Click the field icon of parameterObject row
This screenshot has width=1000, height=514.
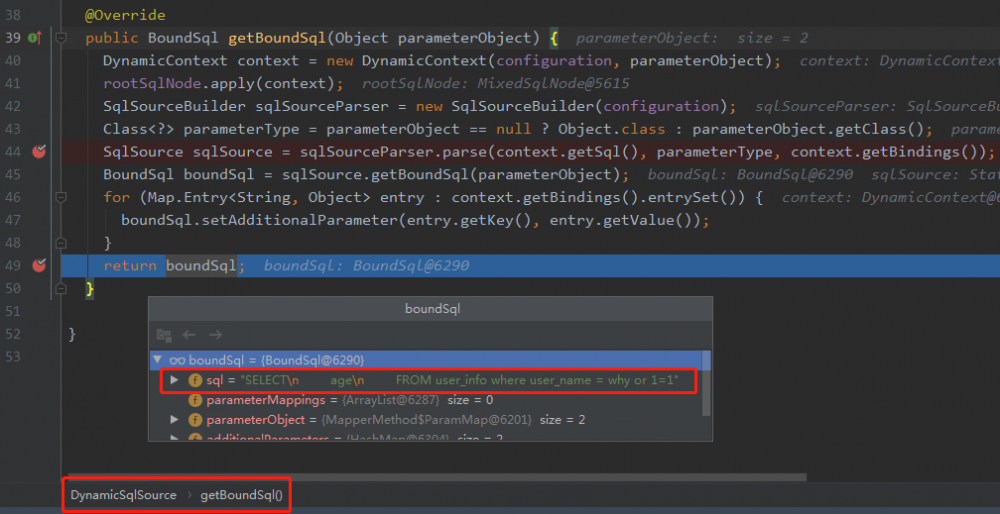click(195, 420)
